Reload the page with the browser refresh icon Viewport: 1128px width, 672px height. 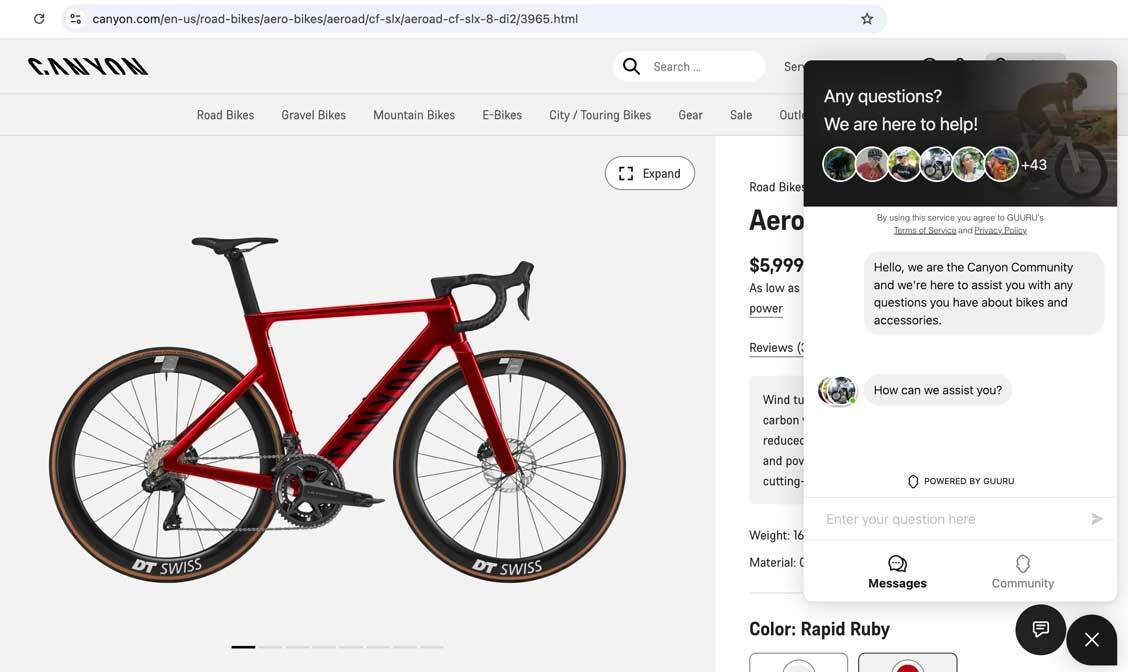[x=39, y=19]
